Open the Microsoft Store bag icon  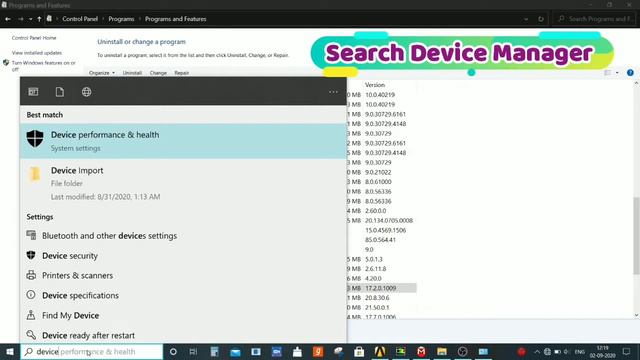click(x=359, y=351)
